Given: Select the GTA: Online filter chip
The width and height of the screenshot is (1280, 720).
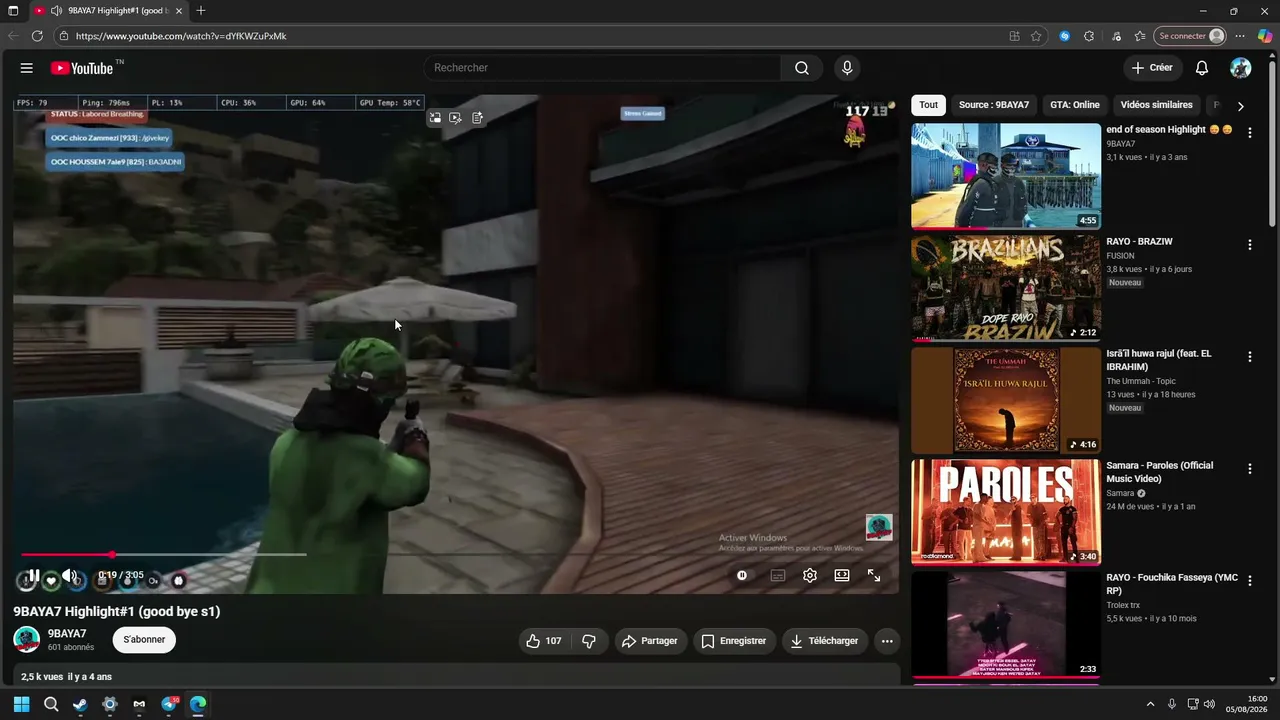Looking at the screenshot, I should [x=1075, y=105].
